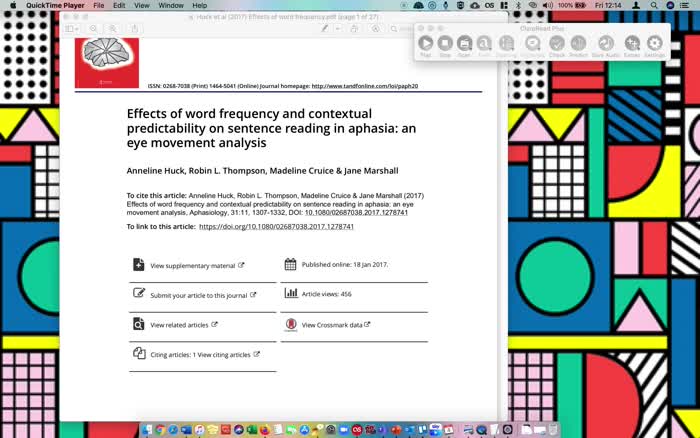Expand the ClaroRead Extras menu
Screen dimensions: 700x438
[x=632, y=44]
